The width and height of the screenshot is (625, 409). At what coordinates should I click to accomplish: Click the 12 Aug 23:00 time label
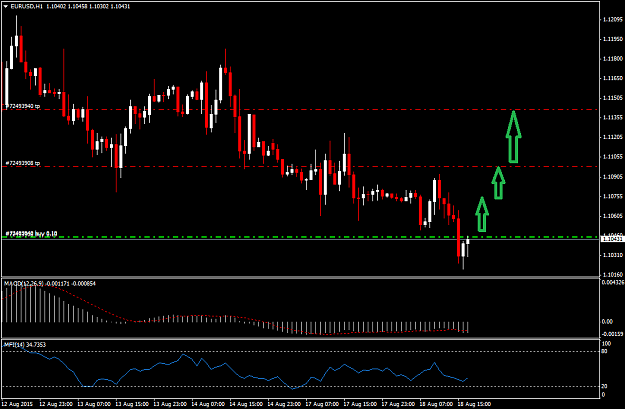(56, 404)
